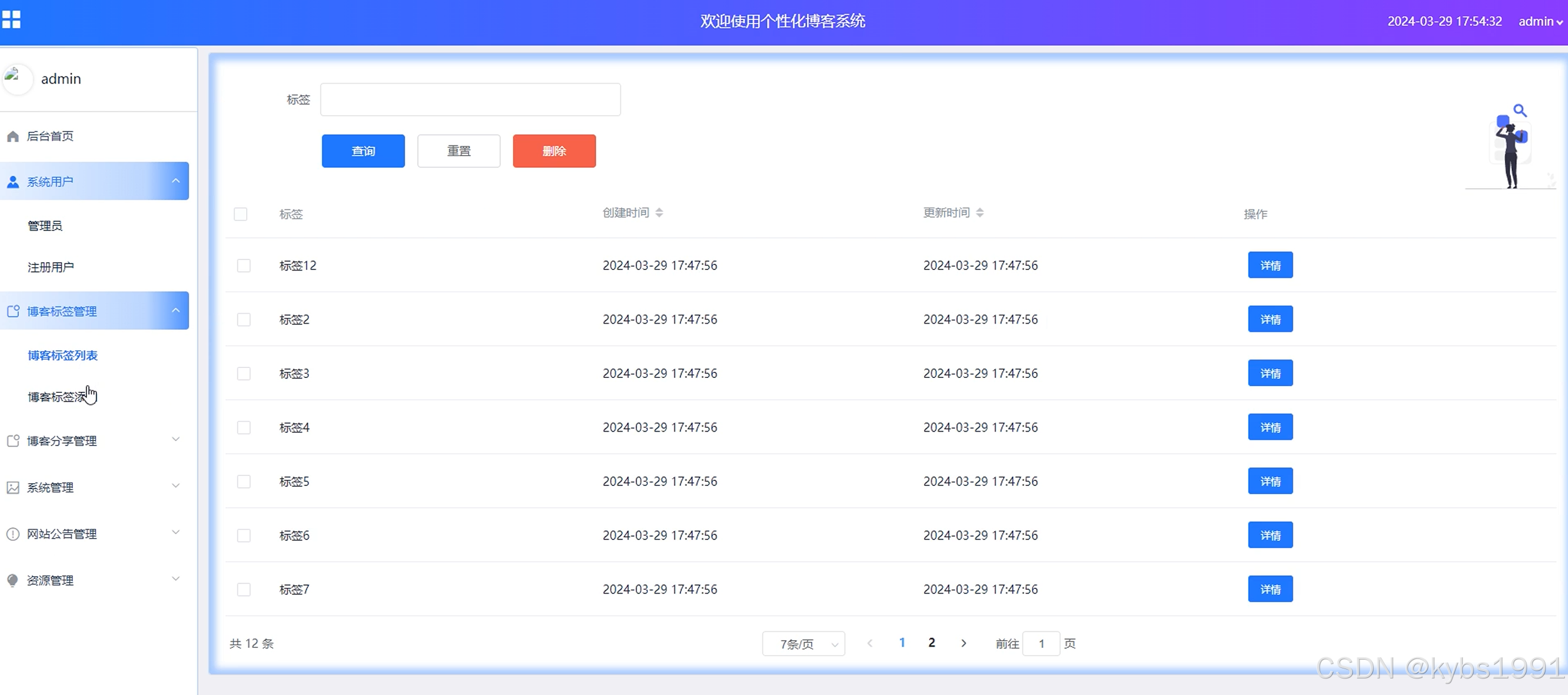Check the checkbox for 标签5 row
The width and height of the screenshot is (1568, 695).
click(243, 481)
